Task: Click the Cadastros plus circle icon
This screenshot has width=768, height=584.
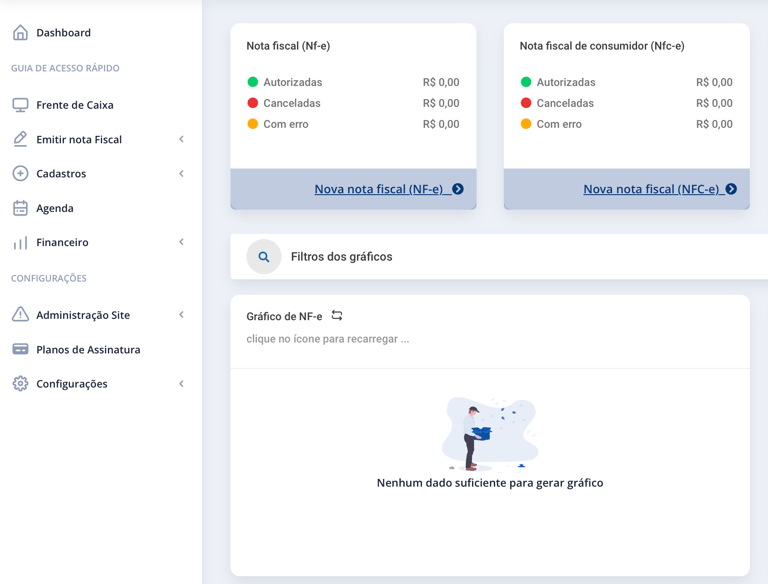Action: point(20,173)
